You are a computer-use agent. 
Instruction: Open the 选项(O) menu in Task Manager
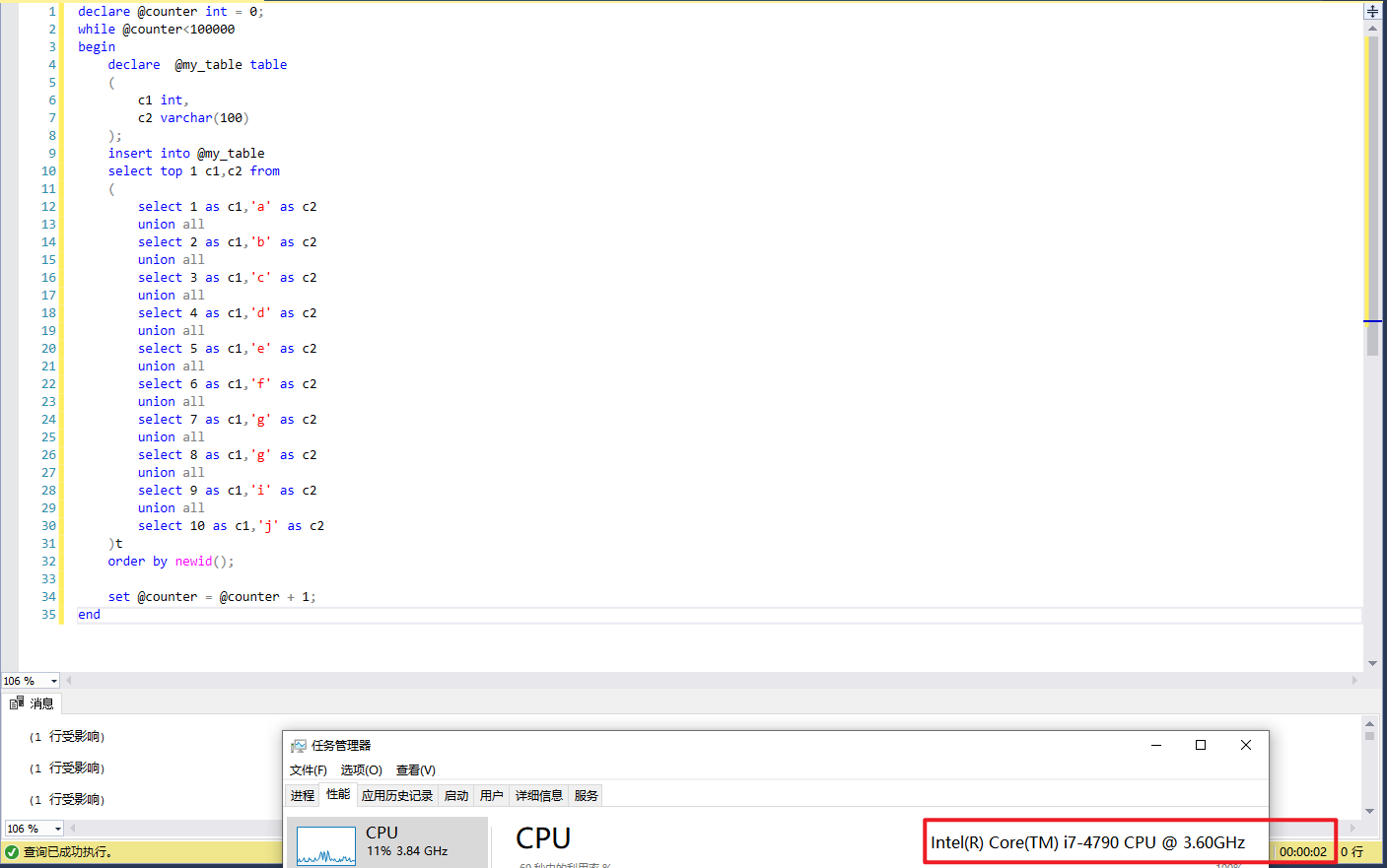tap(361, 770)
